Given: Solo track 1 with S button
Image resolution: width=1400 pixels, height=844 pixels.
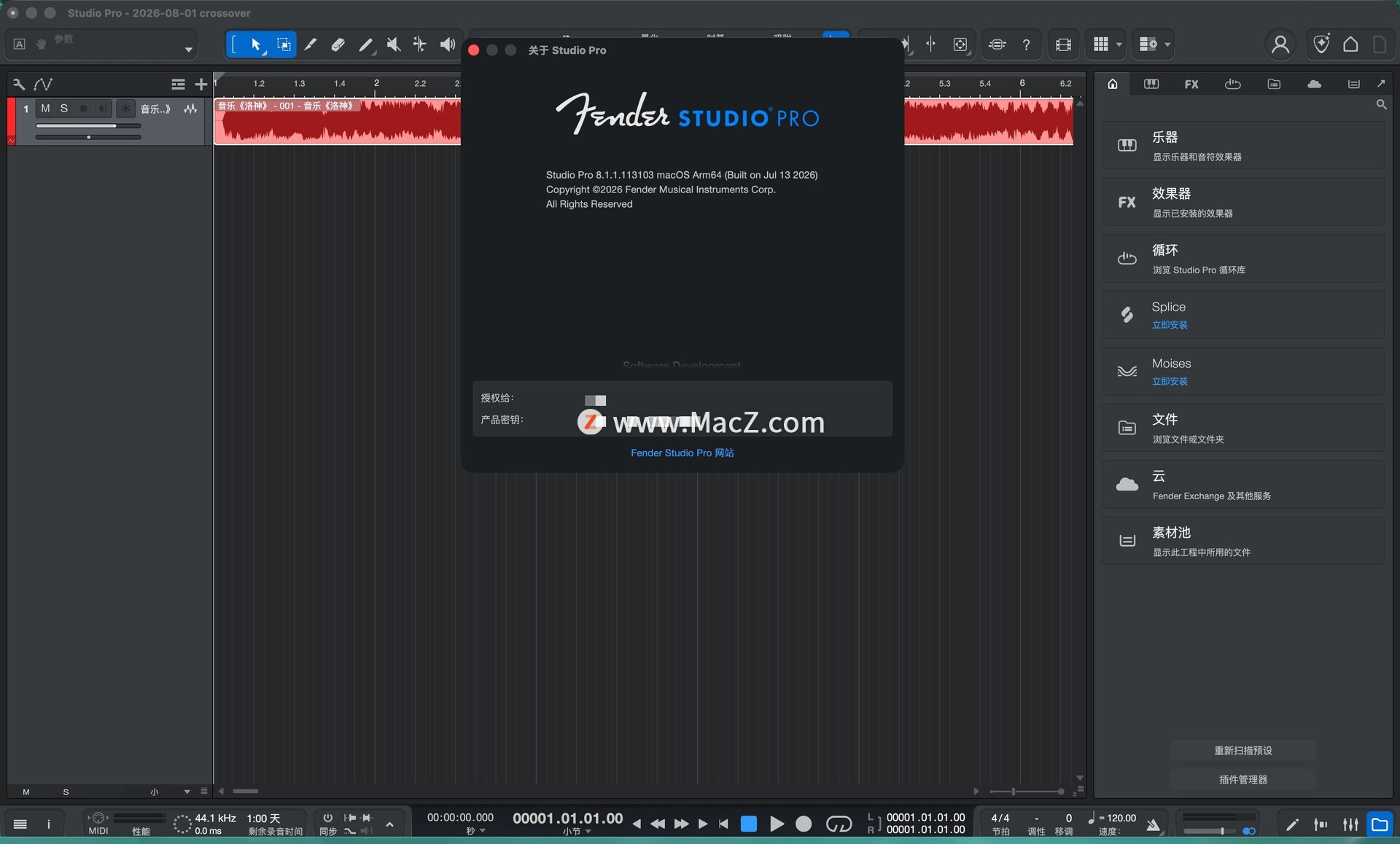Looking at the screenshot, I should coord(64,109).
